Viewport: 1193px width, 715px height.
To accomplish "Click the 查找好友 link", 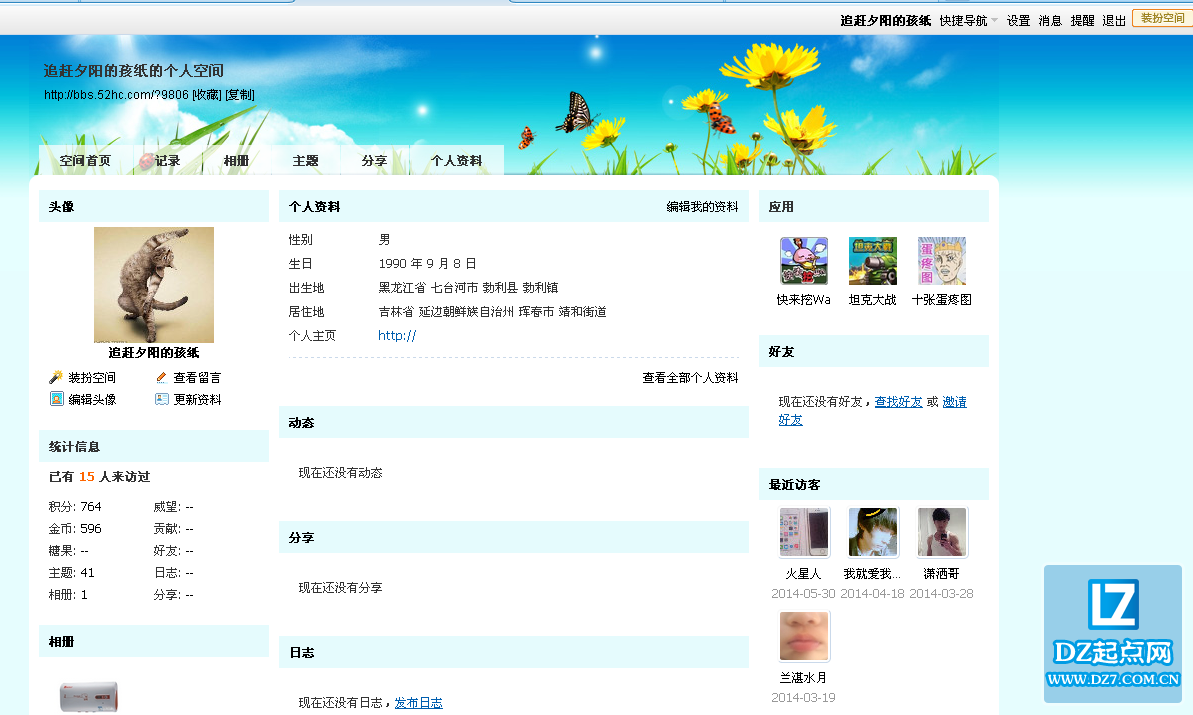I will (898, 402).
